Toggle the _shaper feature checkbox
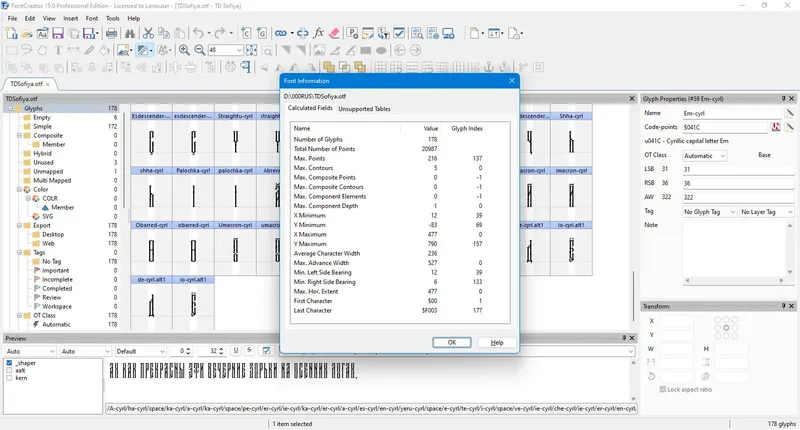Viewport: 800px width, 430px height. pyautogui.click(x=9, y=363)
